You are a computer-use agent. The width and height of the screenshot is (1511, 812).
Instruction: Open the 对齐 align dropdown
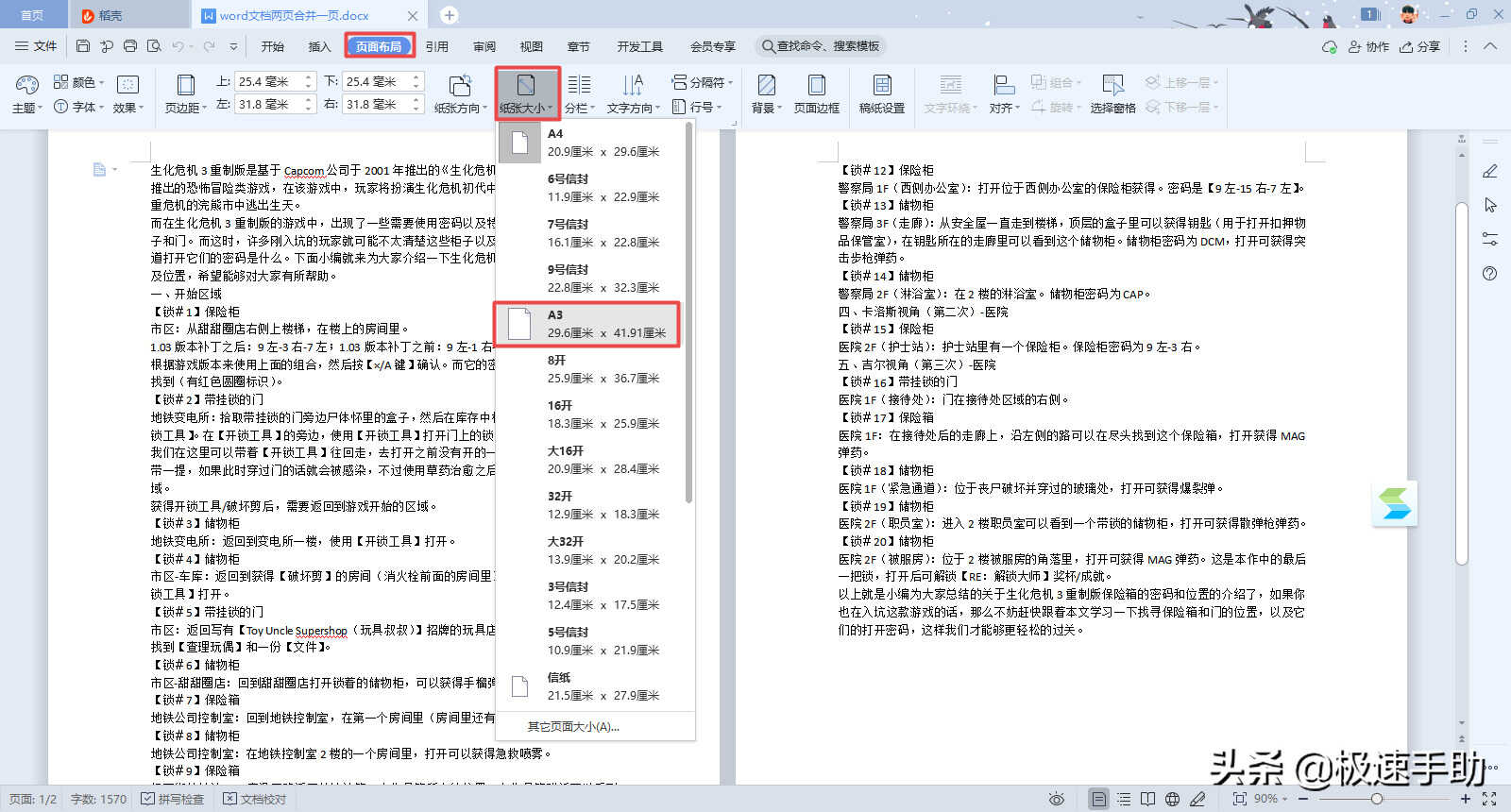(x=1005, y=94)
